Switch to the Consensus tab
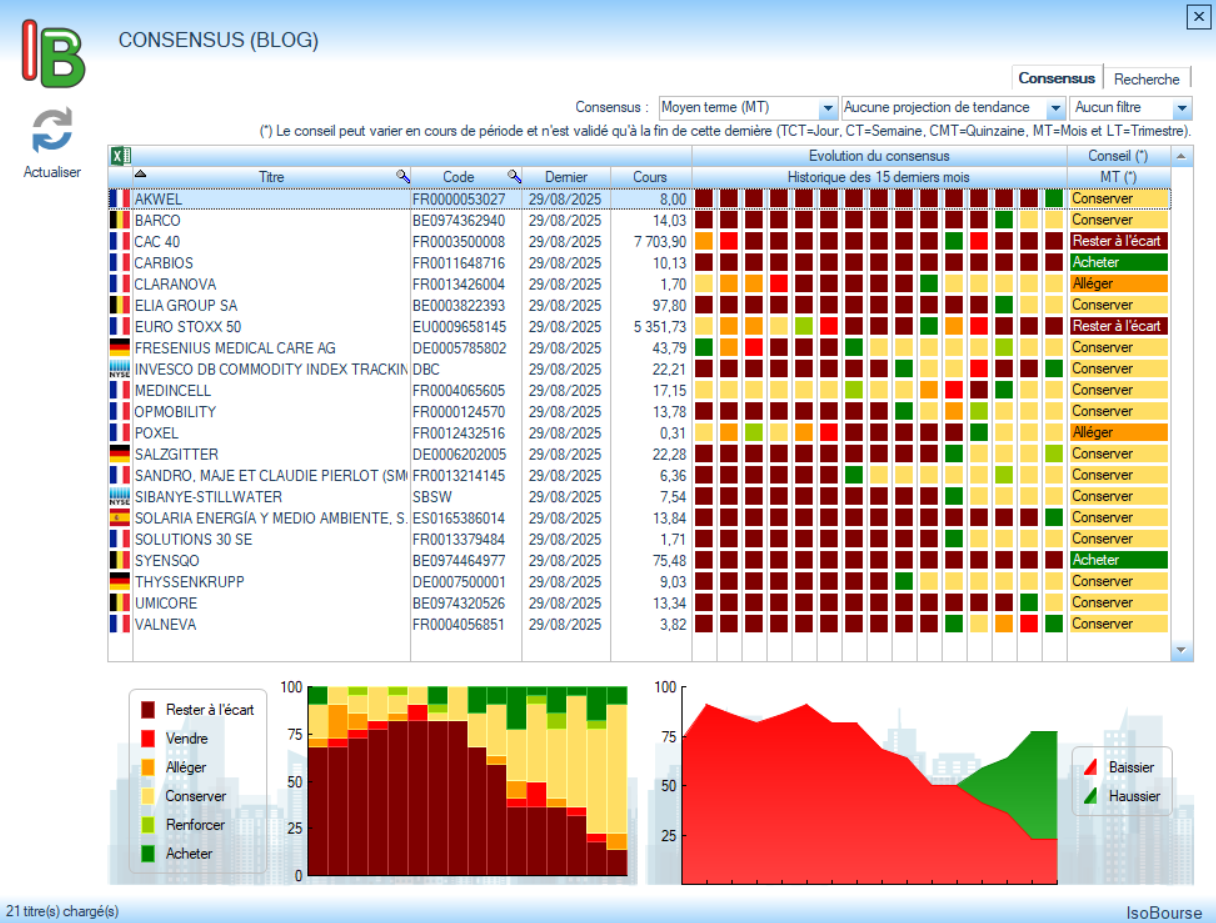Image resolution: width=1216 pixels, height=923 pixels. [x=1057, y=78]
